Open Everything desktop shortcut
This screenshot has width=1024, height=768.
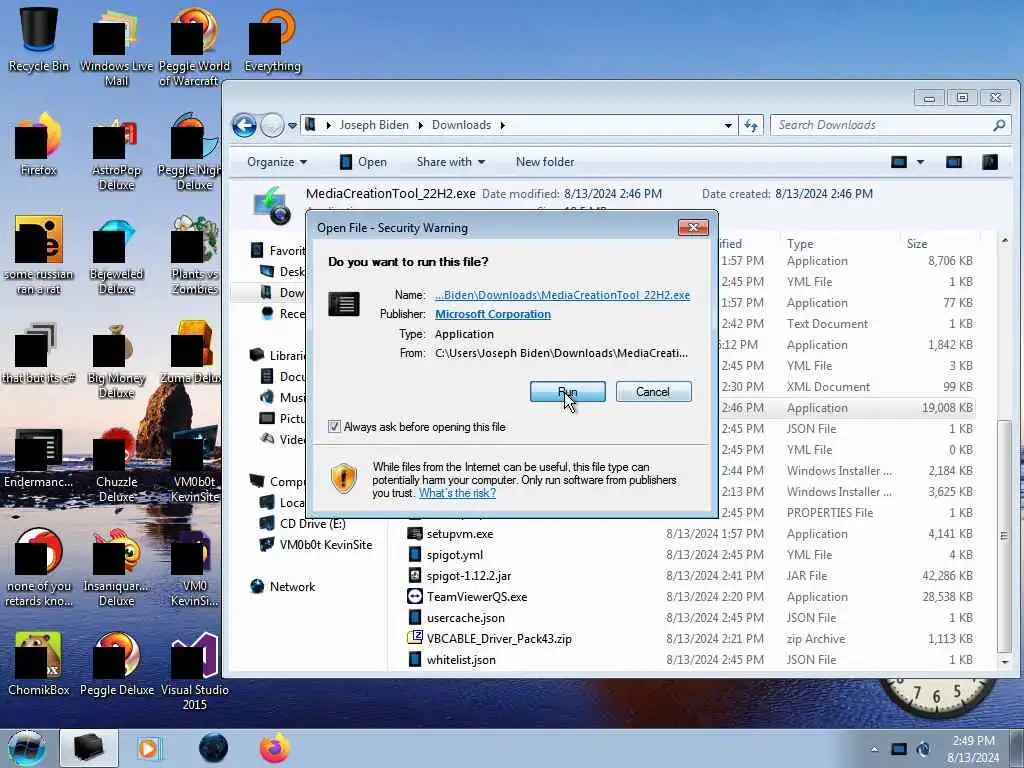(x=273, y=39)
